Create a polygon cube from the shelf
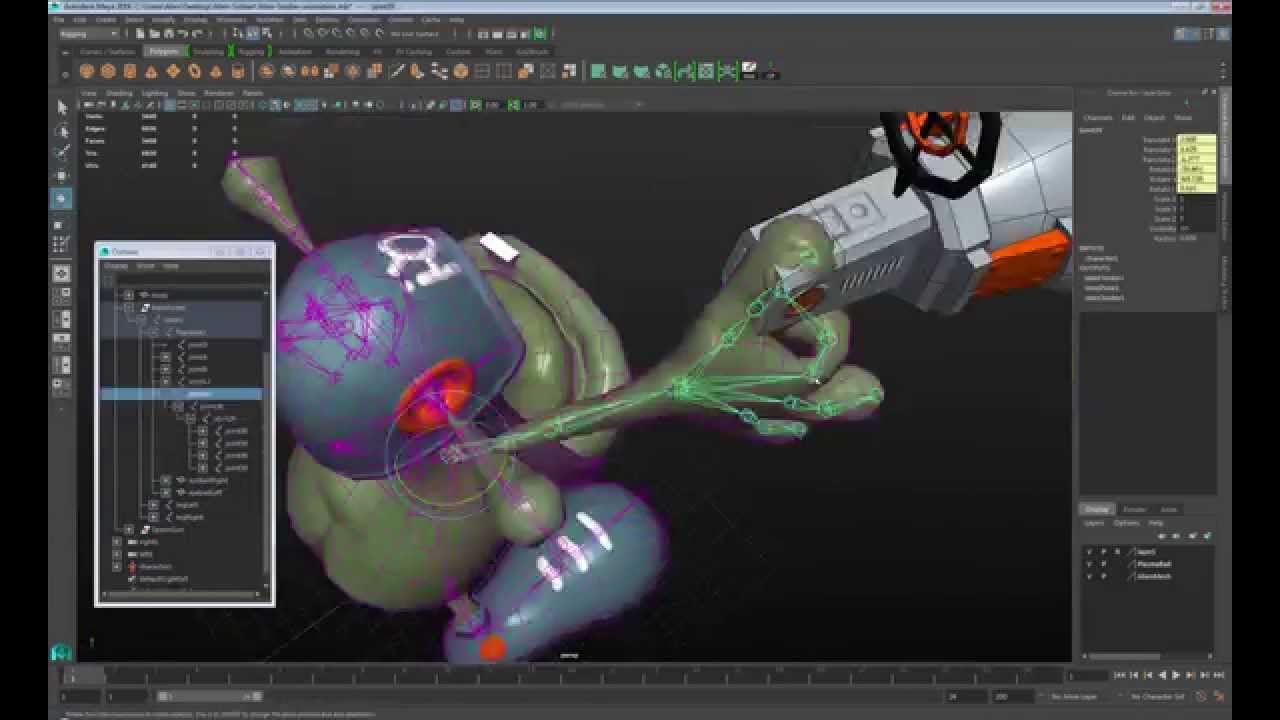 108,71
